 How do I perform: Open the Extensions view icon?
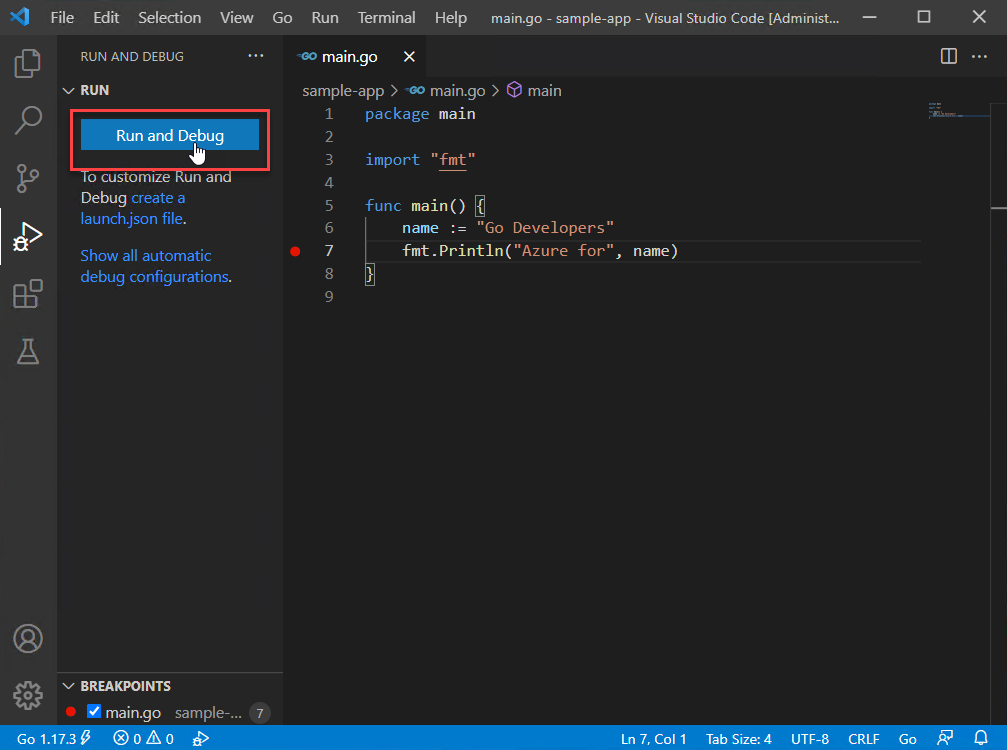tap(28, 294)
